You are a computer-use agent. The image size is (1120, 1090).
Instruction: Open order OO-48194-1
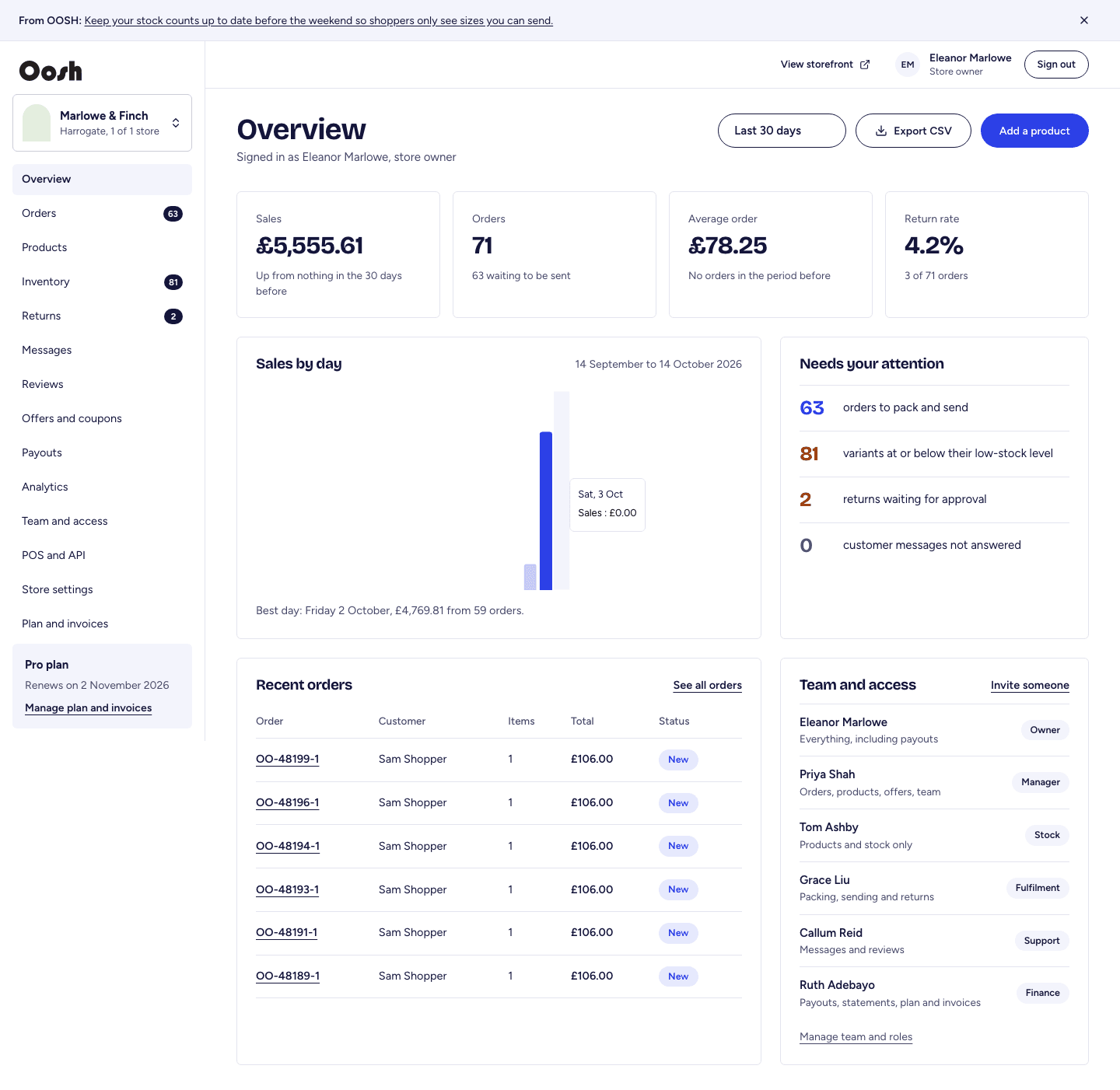point(288,846)
